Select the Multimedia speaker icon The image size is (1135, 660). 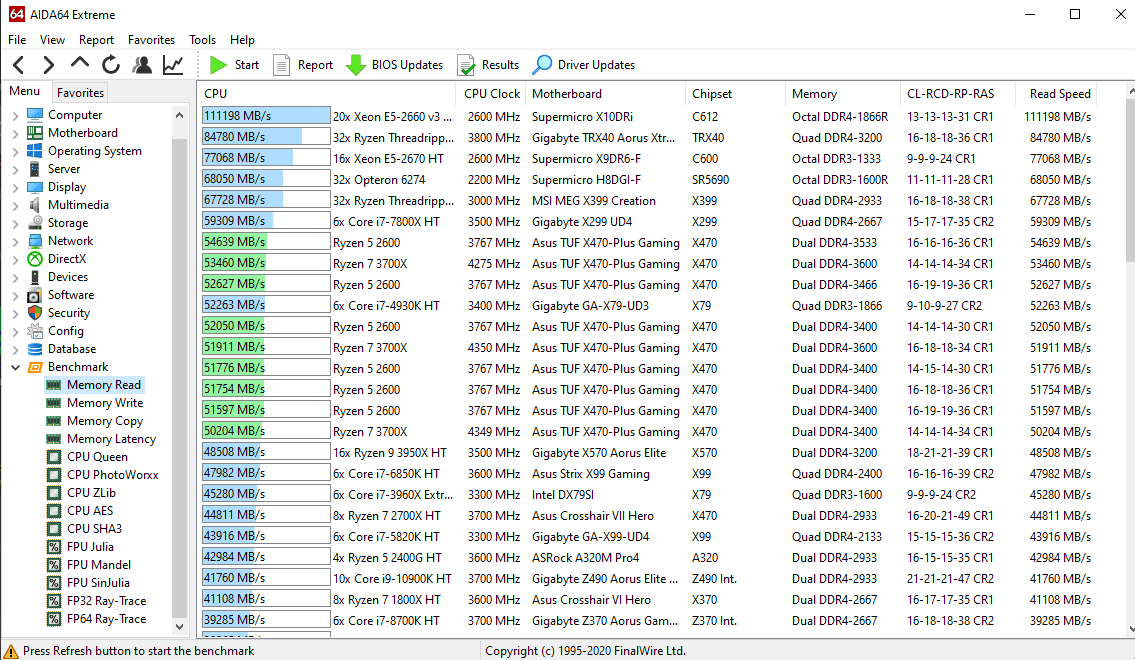[35, 205]
